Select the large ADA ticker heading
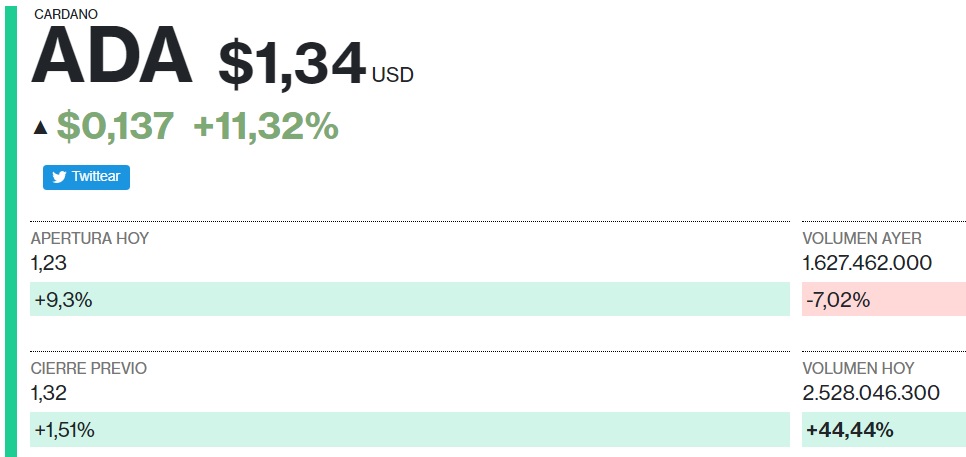Image resolution: width=966 pixels, height=457 pixels. coord(112,56)
